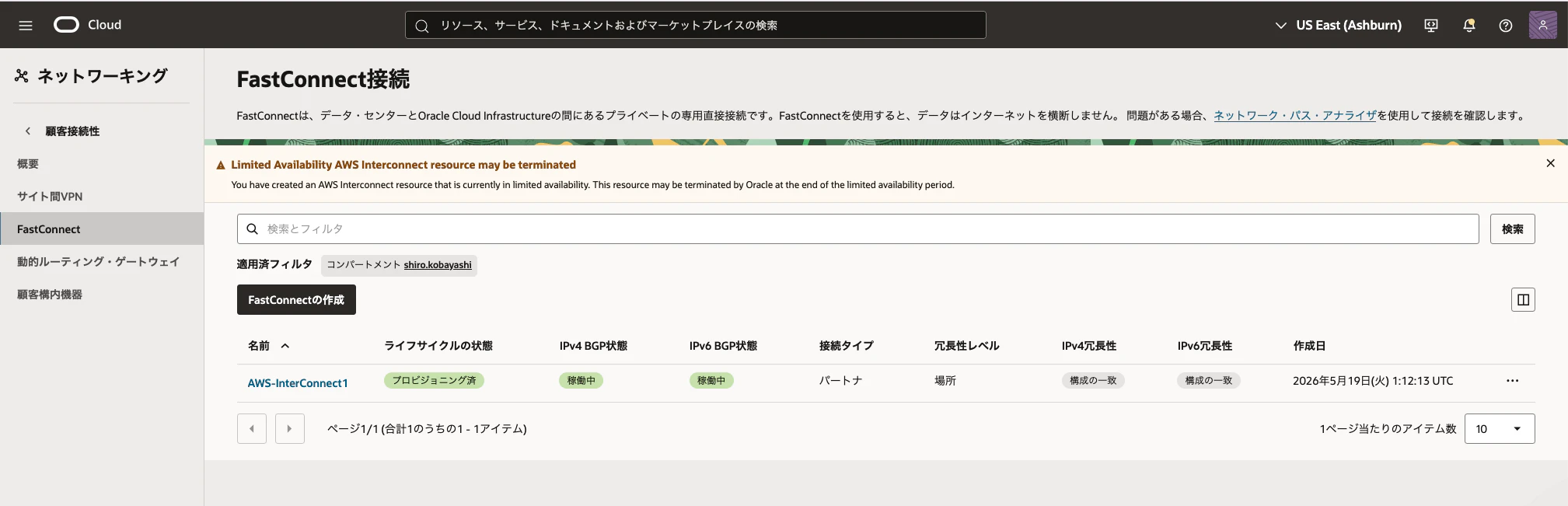Click the パートナ connection type cell
The image size is (1568, 506).
tap(840, 381)
